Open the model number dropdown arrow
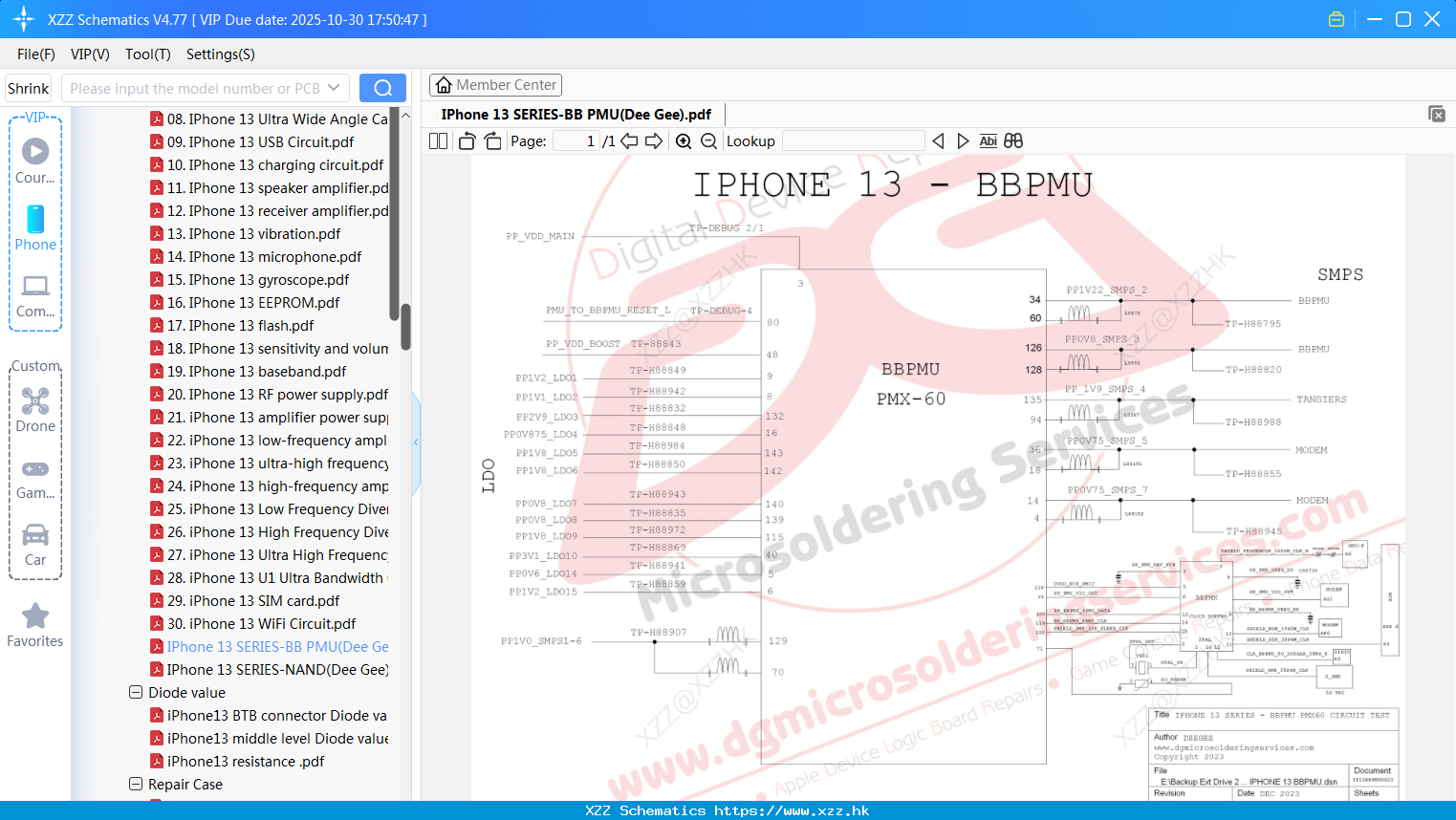This screenshot has height=820, width=1456. point(334,88)
